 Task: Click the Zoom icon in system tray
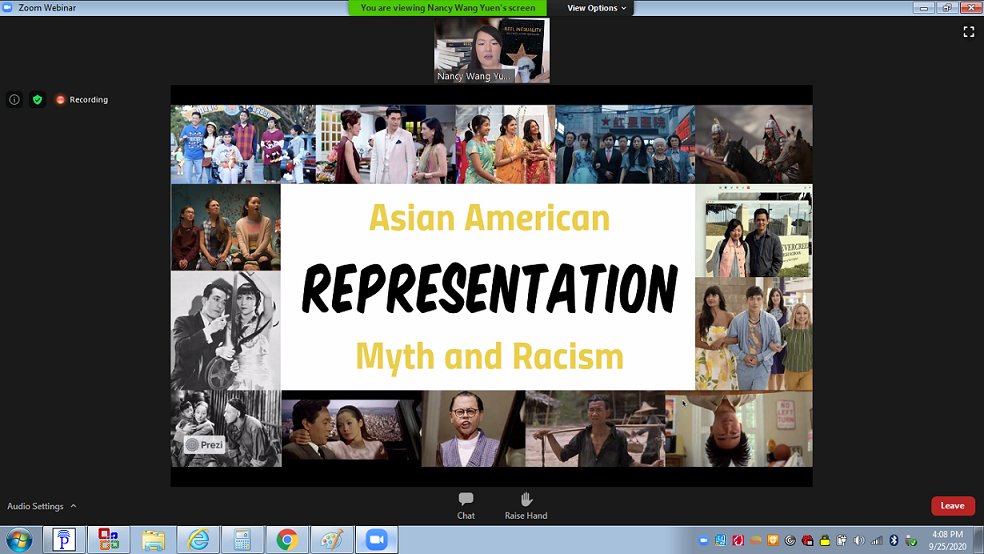[x=703, y=540]
